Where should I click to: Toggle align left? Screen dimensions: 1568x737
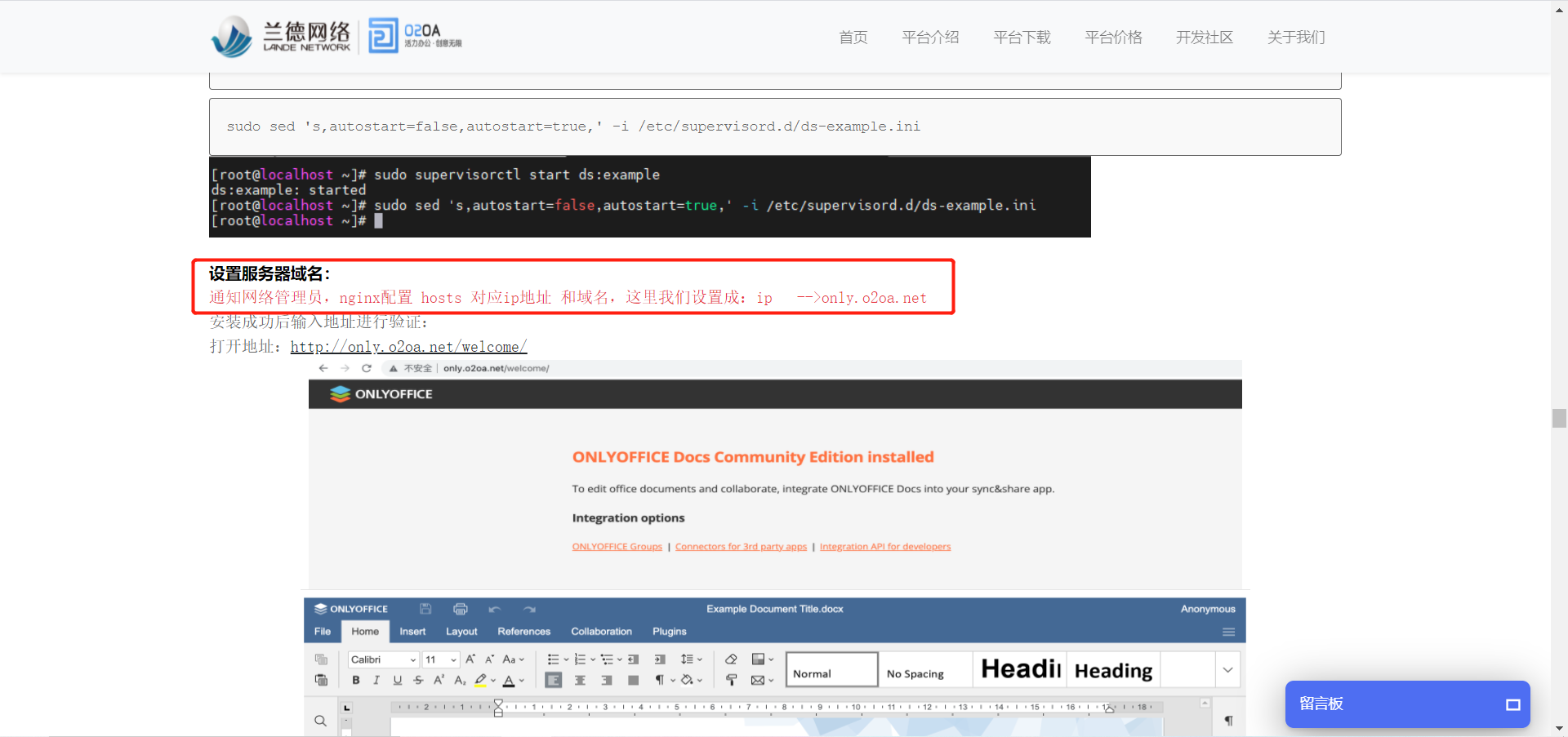(554, 680)
